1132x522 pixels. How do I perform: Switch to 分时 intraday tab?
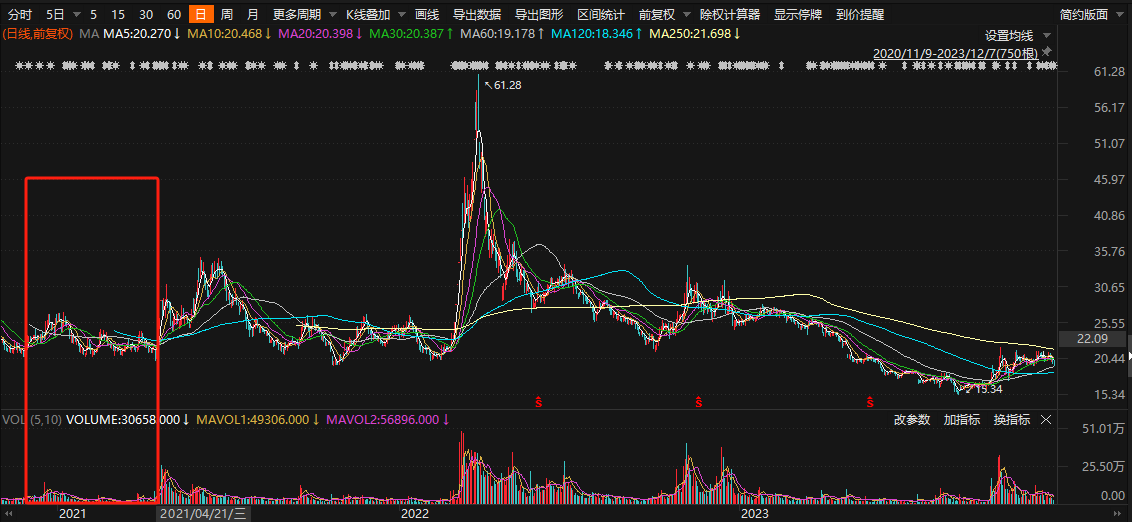[20, 15]
